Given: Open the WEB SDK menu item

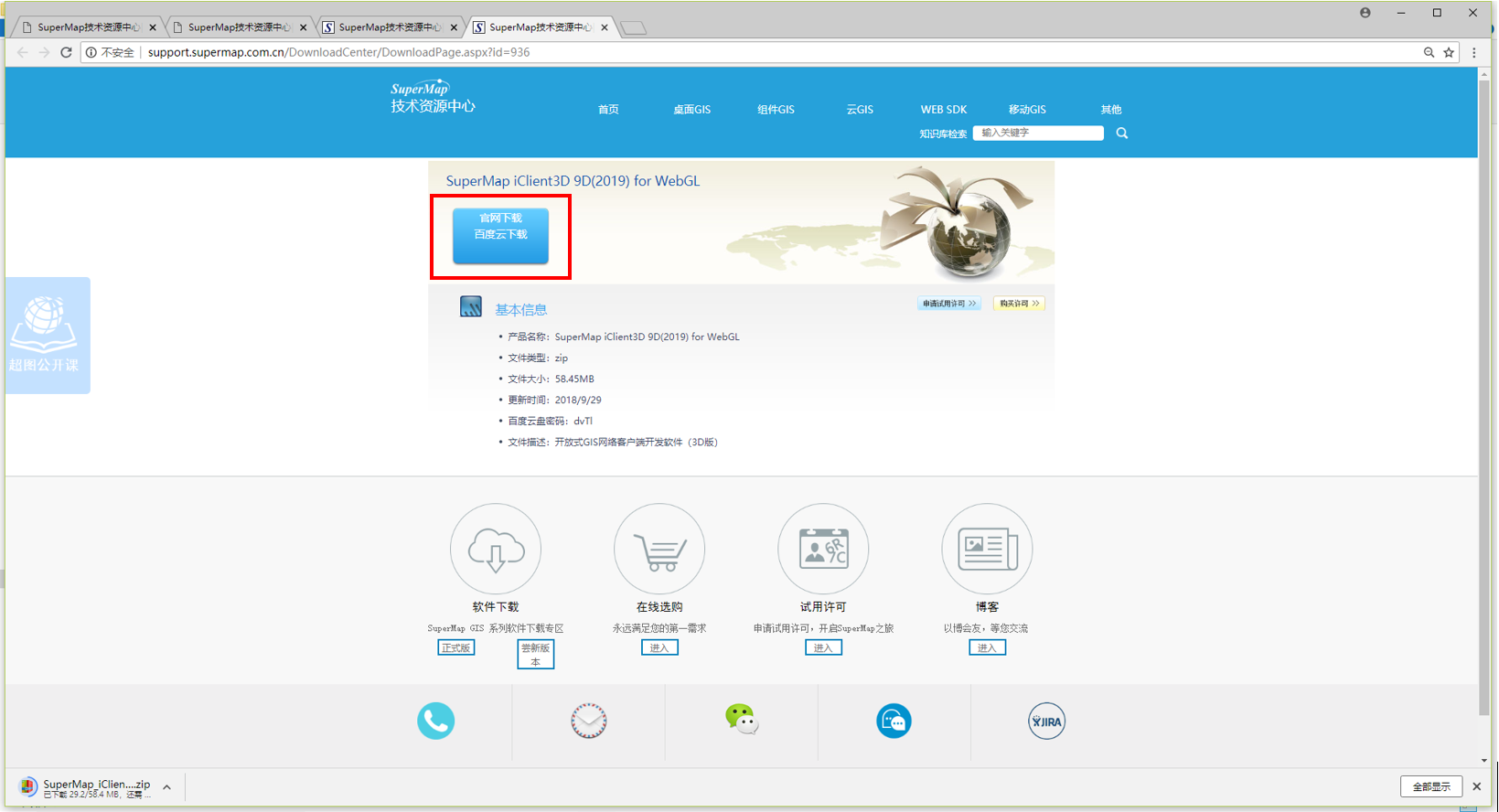Looking at the screenshot, I should [x=944, y=110].
